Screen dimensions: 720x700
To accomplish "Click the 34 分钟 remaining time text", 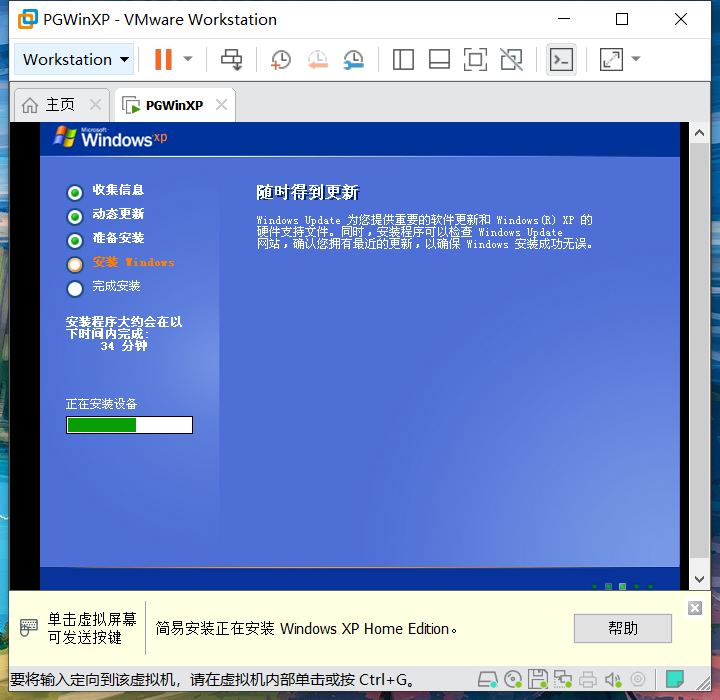I will click(x=124, y=346).
